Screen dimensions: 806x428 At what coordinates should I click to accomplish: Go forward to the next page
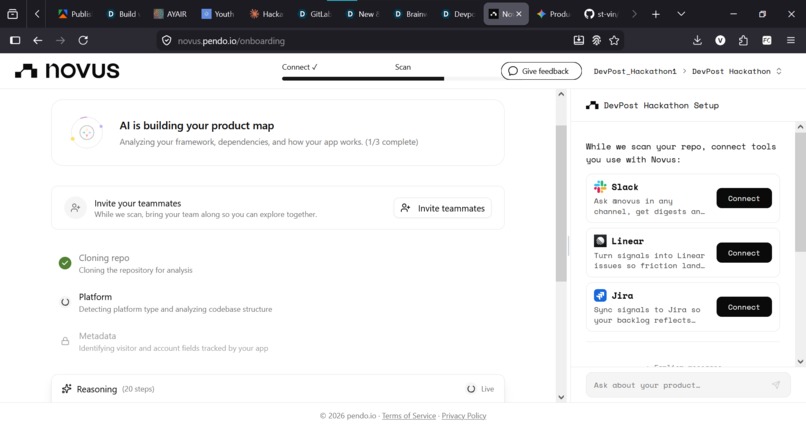coord(60,40)
